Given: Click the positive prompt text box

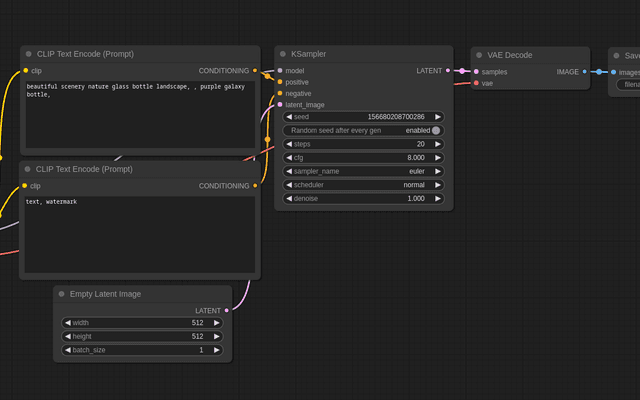Looking at the screenshot, I should tap(140, 115).
